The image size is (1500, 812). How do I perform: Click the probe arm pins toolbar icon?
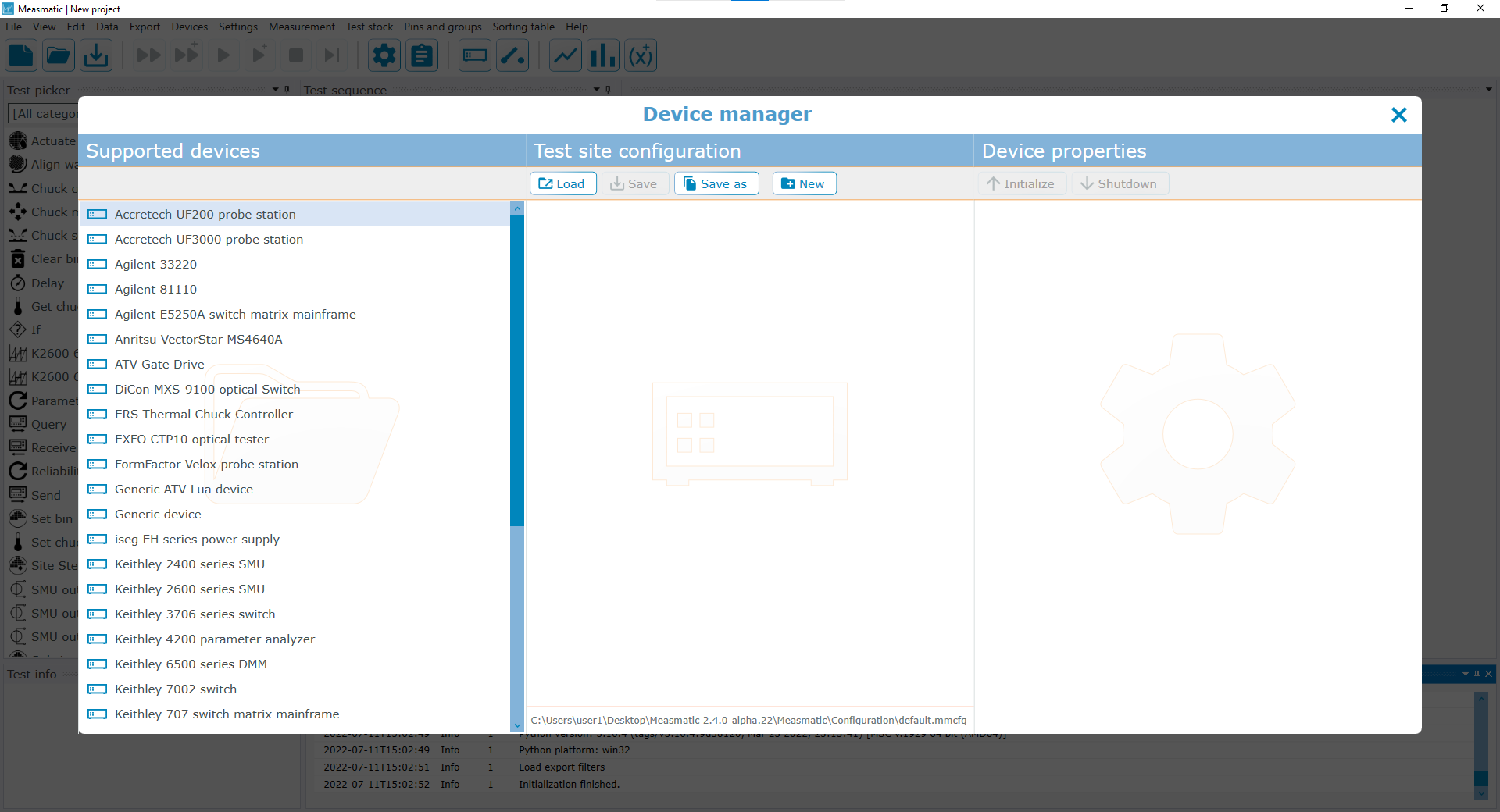[512, 55]
